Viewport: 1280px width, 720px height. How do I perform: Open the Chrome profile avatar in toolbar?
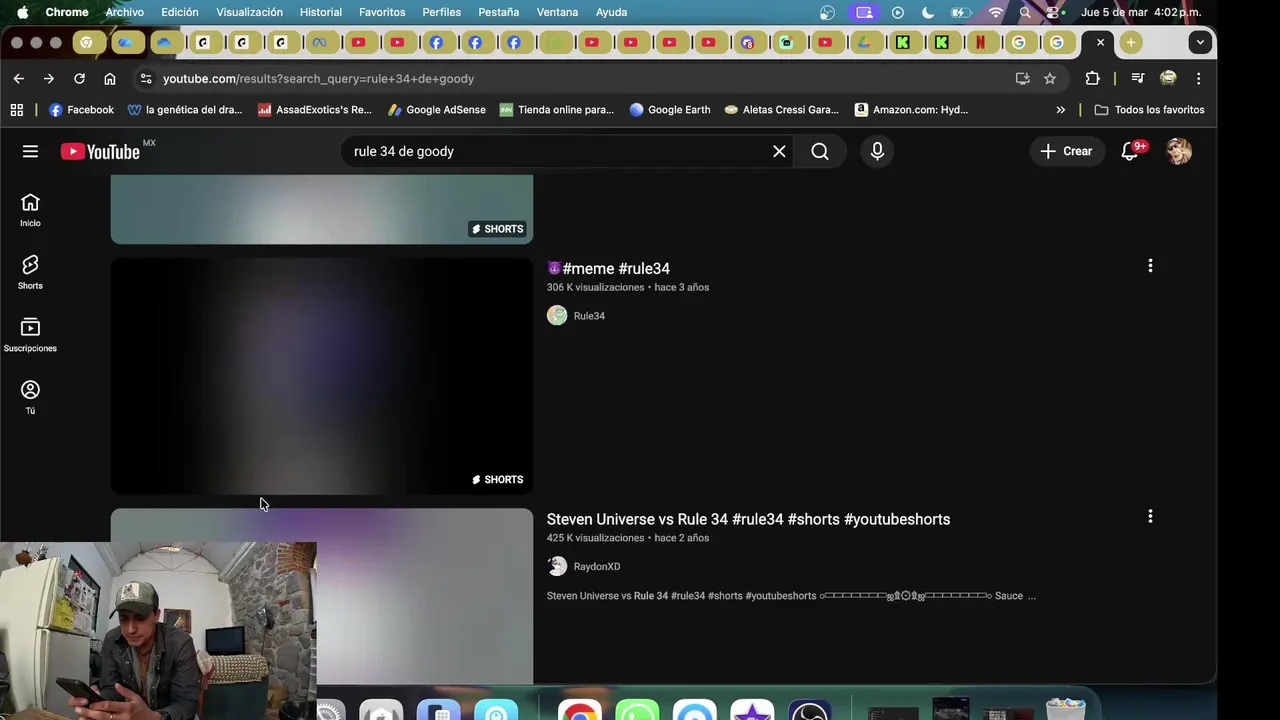tap(1168, 78)
